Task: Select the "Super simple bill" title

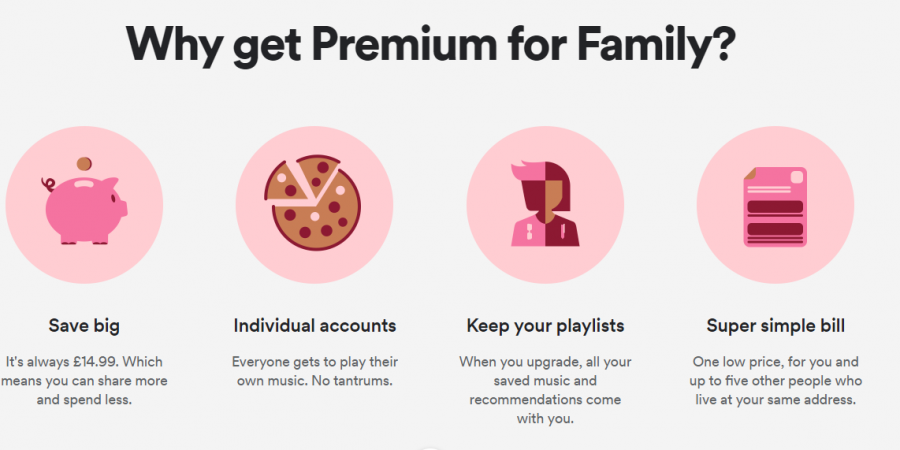Action: [x=775, y=325]
